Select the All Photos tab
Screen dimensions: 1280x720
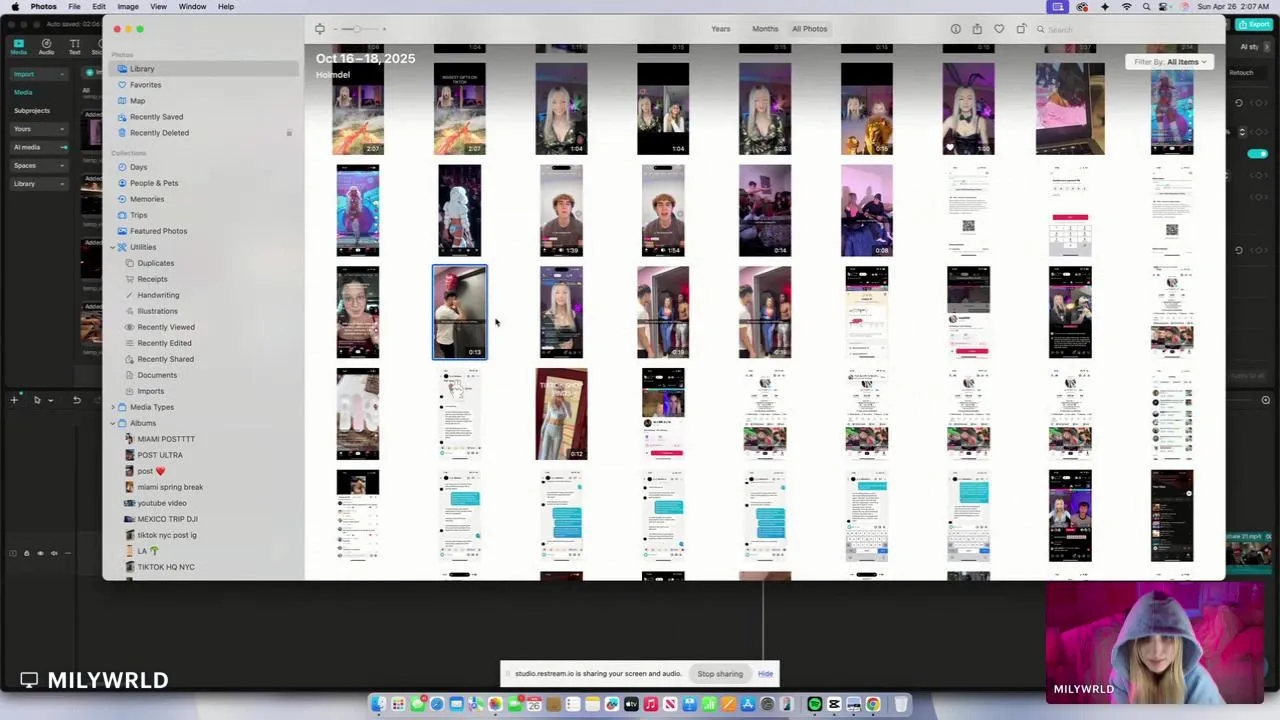coord(810,29)
